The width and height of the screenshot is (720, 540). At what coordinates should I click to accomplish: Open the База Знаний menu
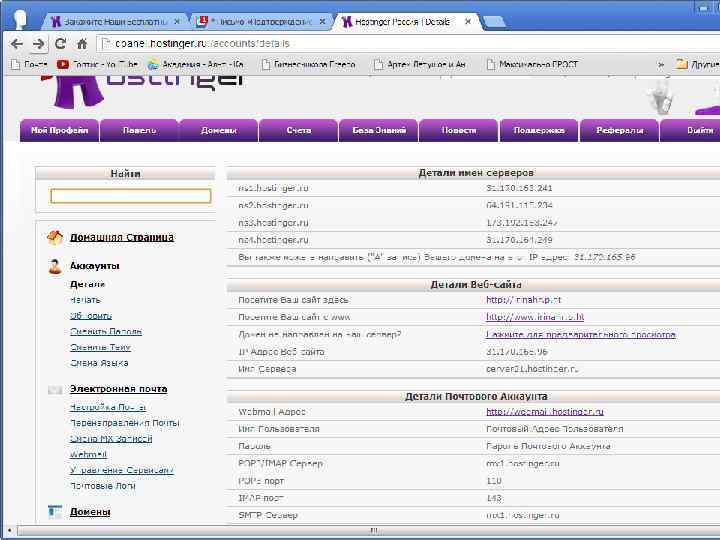point(379,130)
